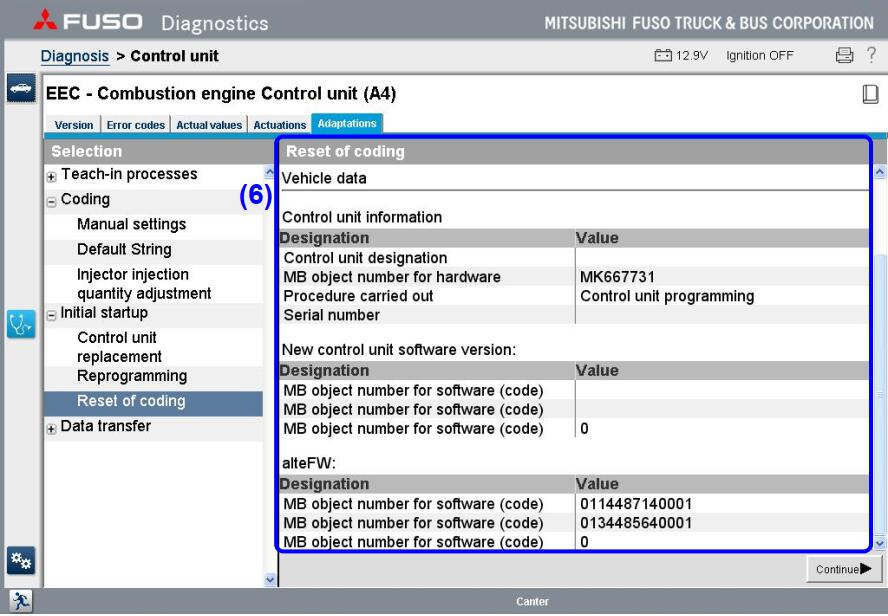The height and width of the screenshot is (616, 888).
Task: Open the Actual values tab
Action: (x=209, y=125)
